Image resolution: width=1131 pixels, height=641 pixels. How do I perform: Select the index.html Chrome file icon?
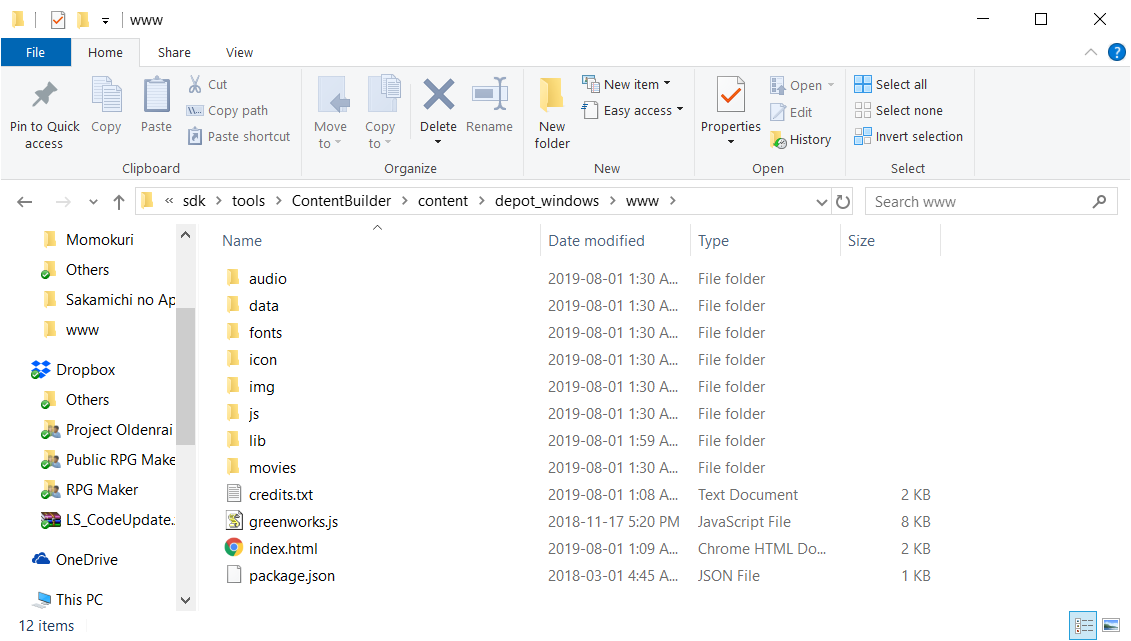(234, 548)
